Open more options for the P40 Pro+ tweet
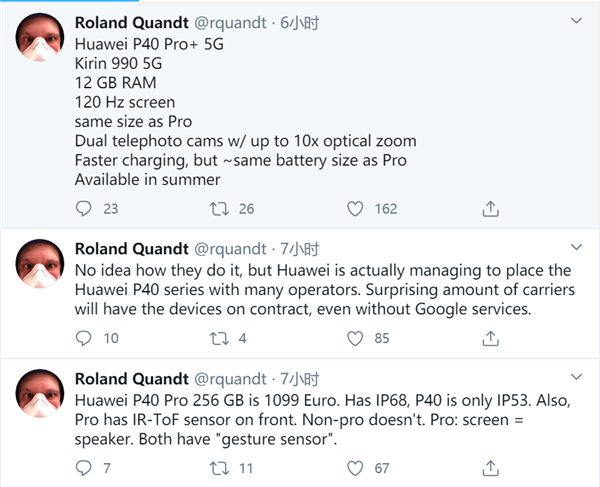The width and height of the screenshot is (600, 487). [575, 19]
